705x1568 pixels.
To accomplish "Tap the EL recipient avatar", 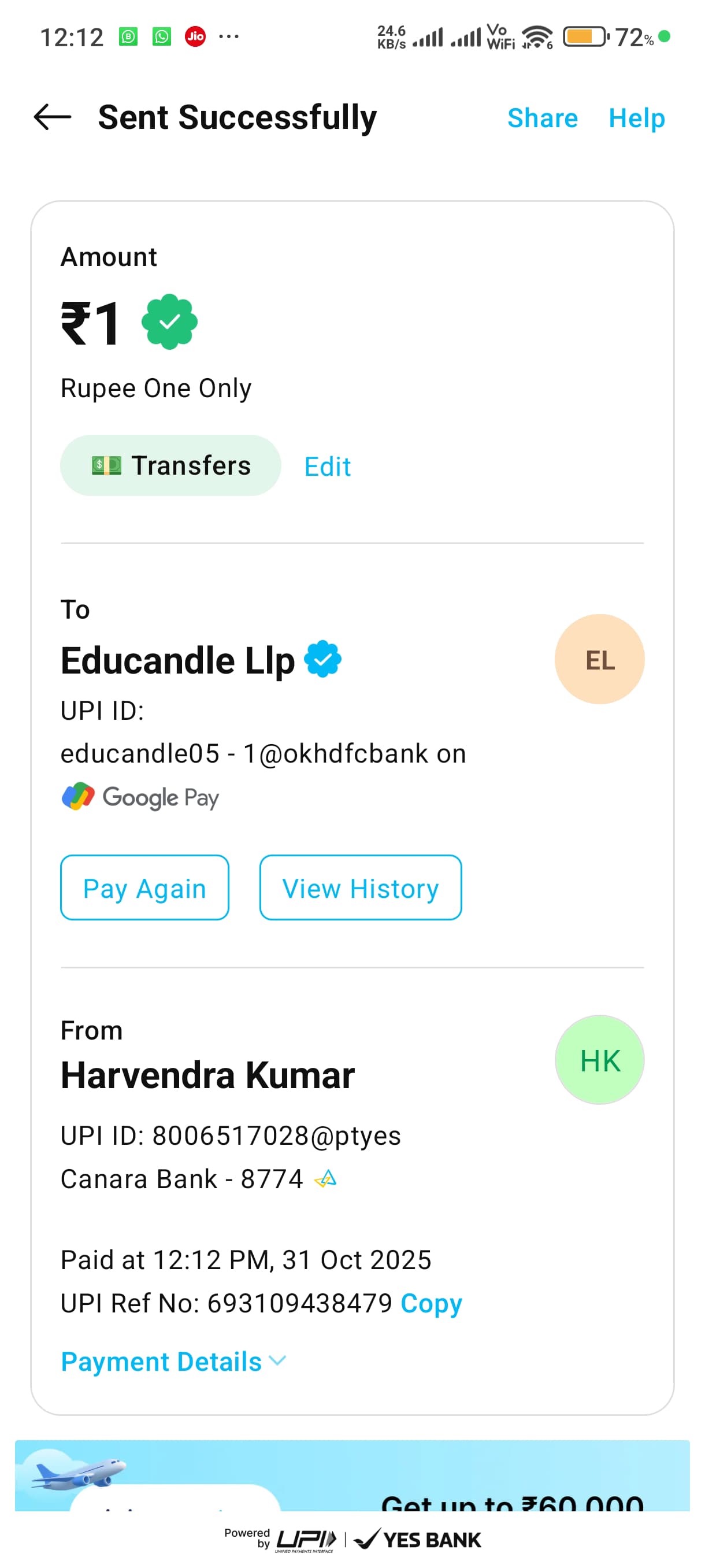I will coord(599,659).
